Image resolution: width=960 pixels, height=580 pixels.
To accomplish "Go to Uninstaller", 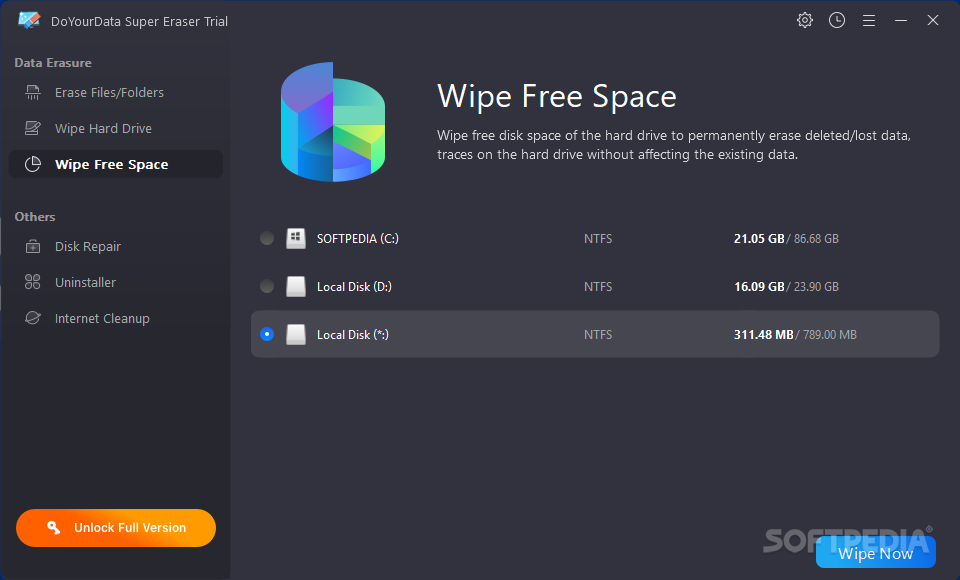I will point(116,282).
